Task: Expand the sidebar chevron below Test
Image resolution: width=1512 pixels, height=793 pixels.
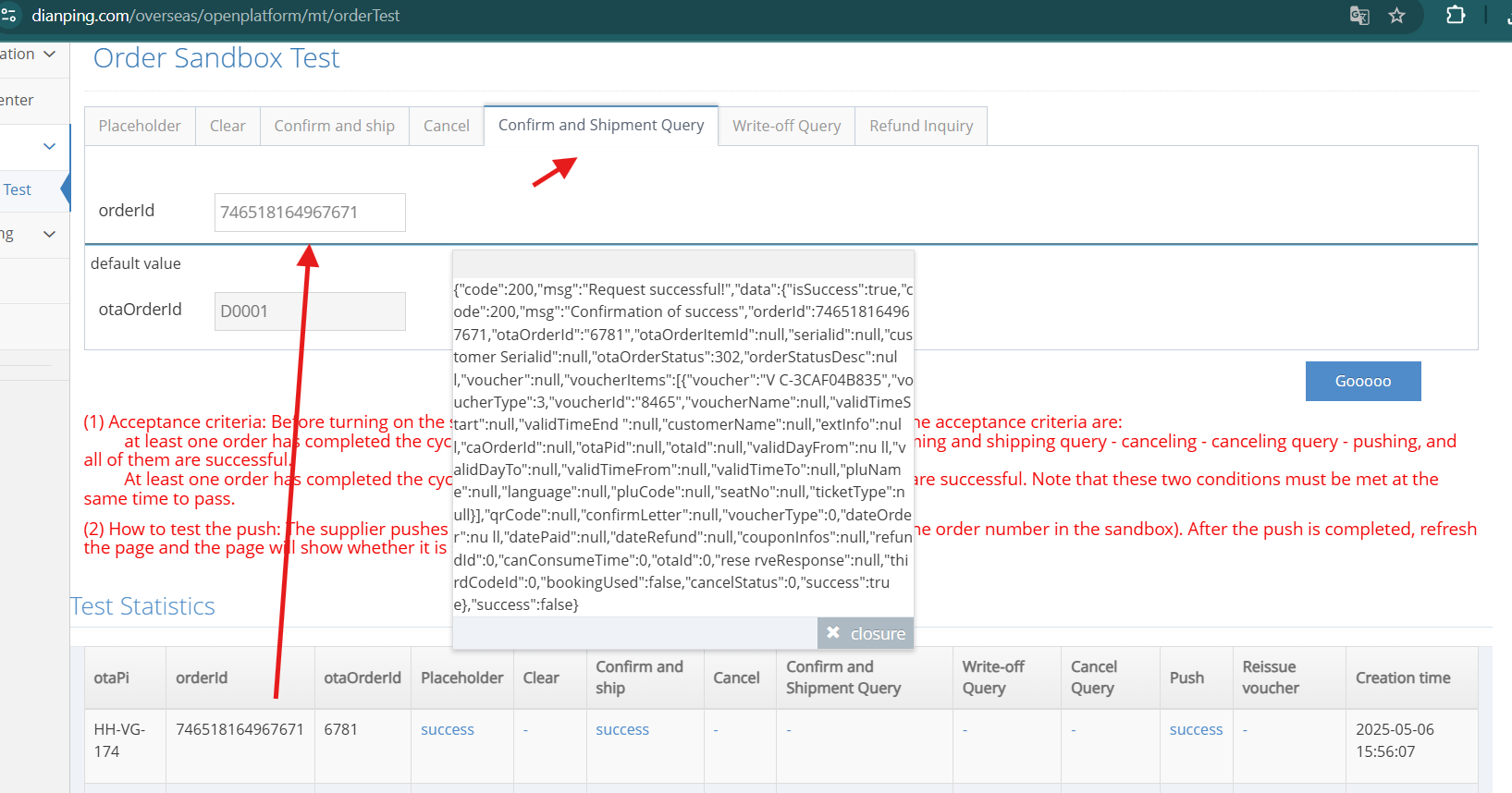Action: (50, 235)
